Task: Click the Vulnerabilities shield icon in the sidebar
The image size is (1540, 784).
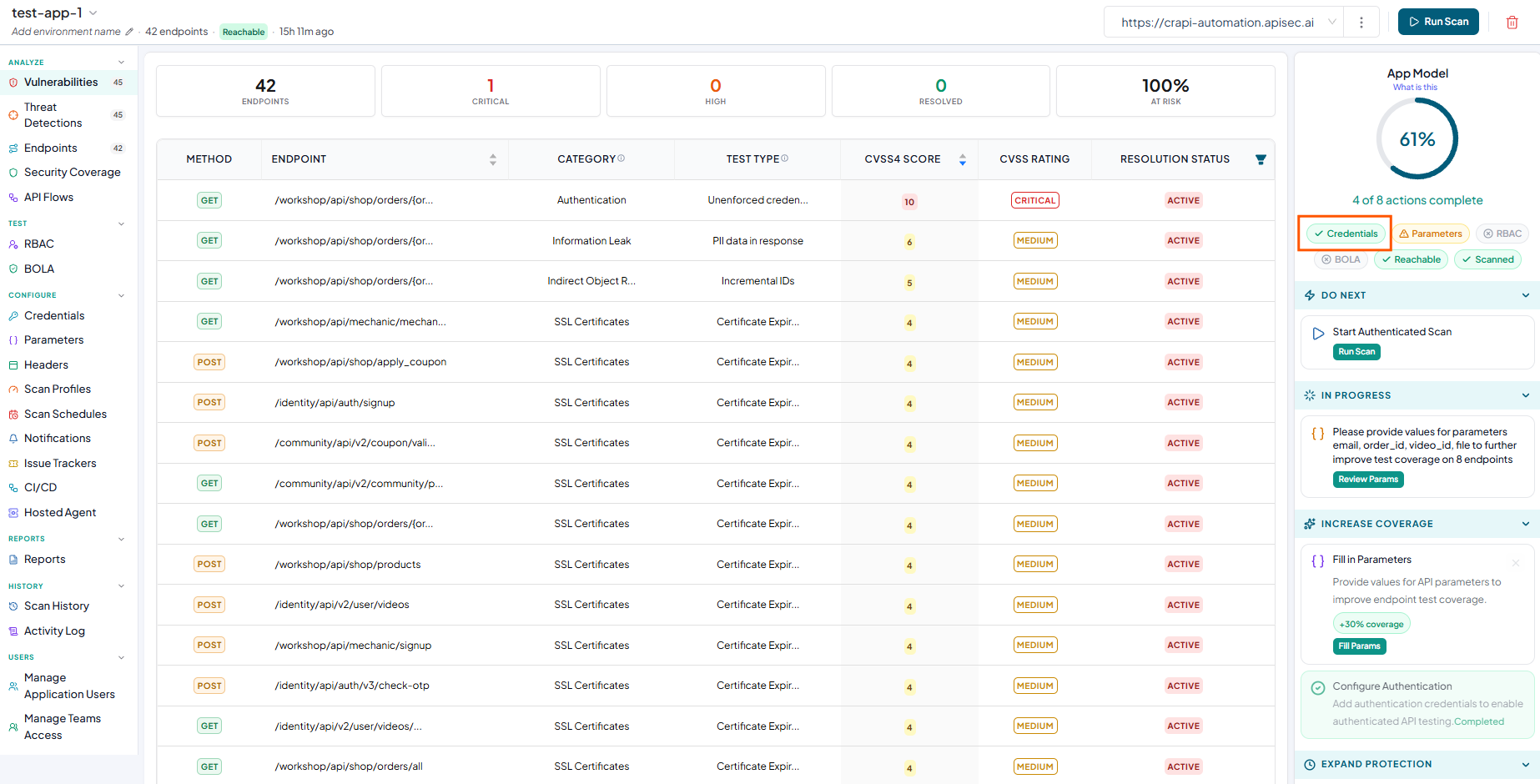Action: 13,83
